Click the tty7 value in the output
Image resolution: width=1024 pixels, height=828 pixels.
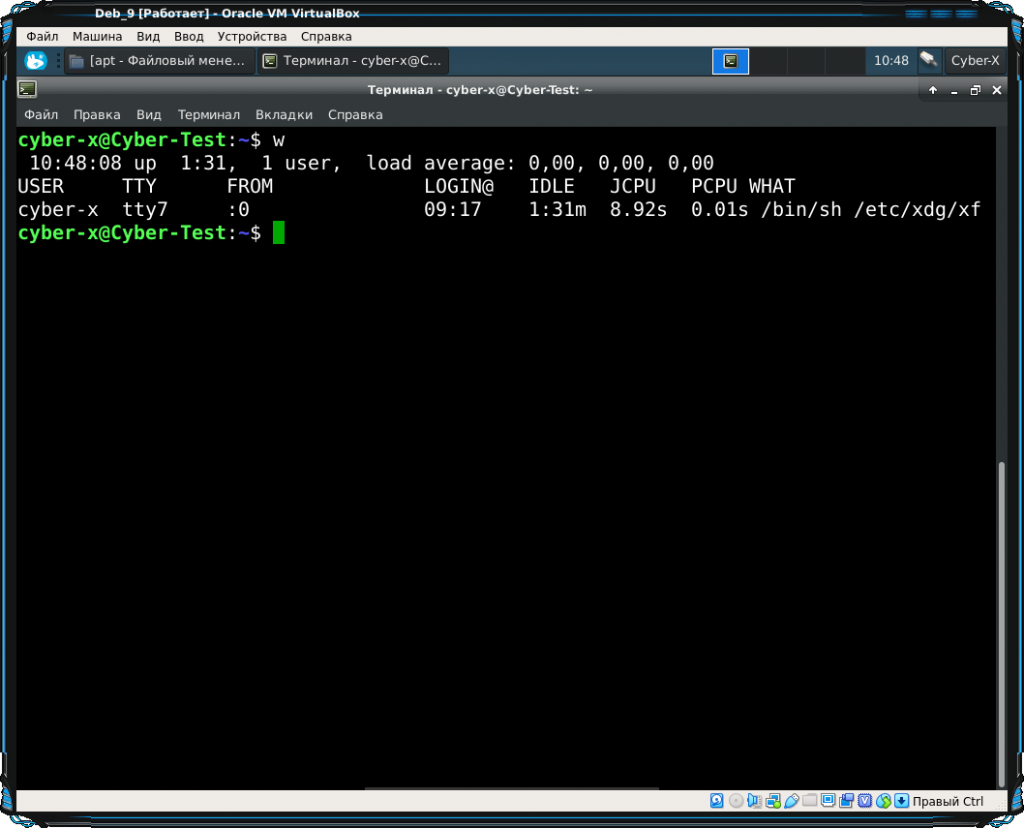coord(145,210)
